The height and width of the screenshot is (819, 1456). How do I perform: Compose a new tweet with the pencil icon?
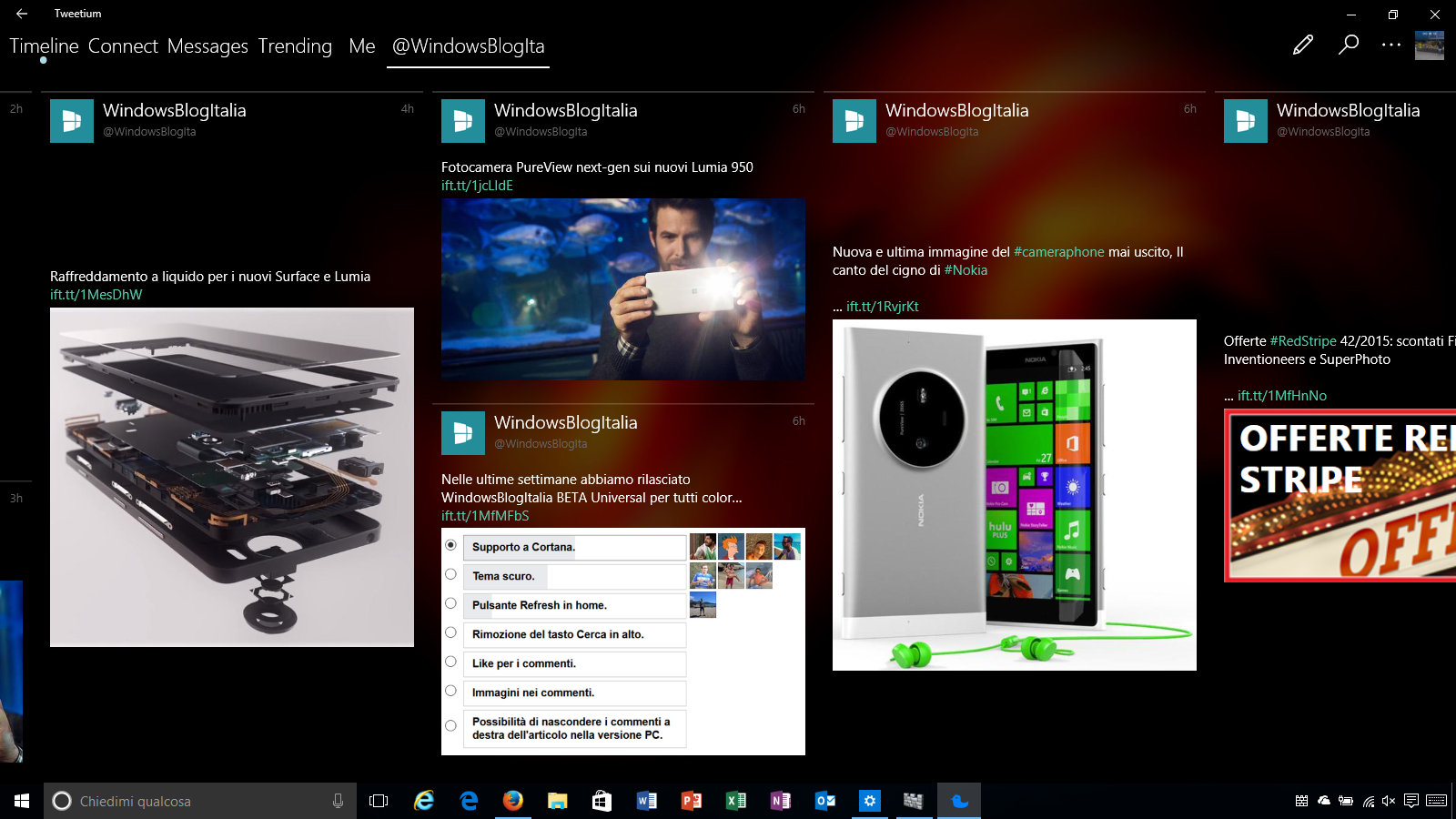click(1303, 45)
